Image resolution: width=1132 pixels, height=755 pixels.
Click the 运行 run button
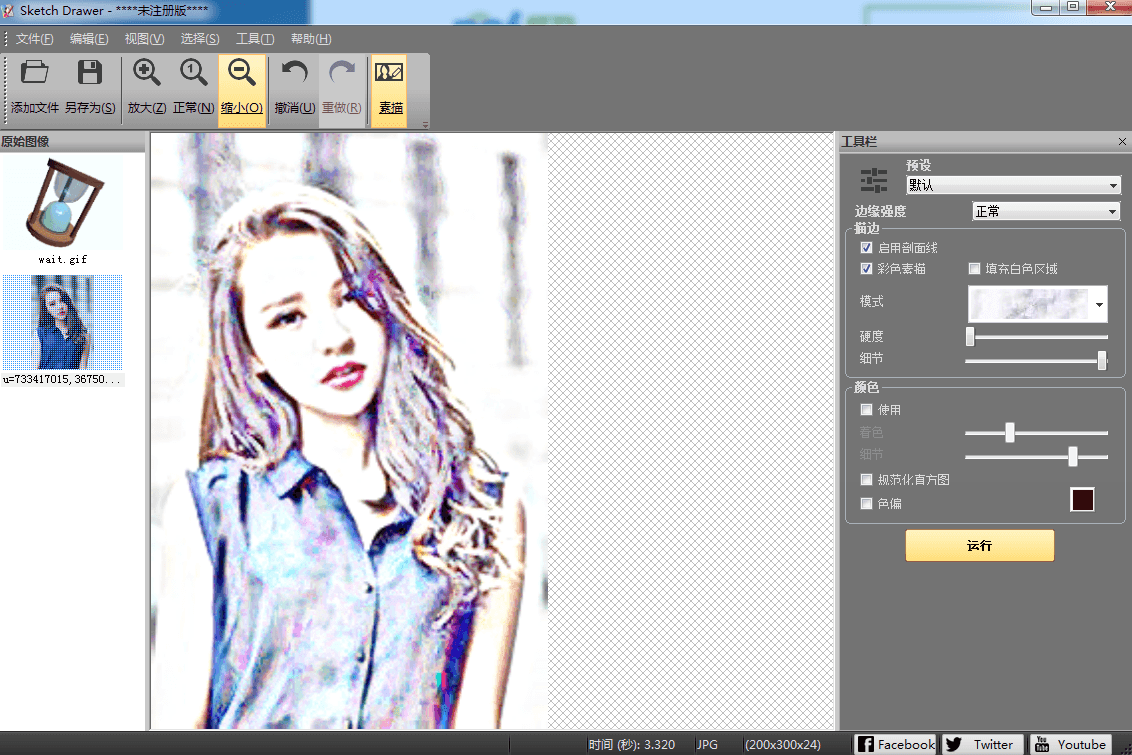pyautogui.click(x=980, y=546)
